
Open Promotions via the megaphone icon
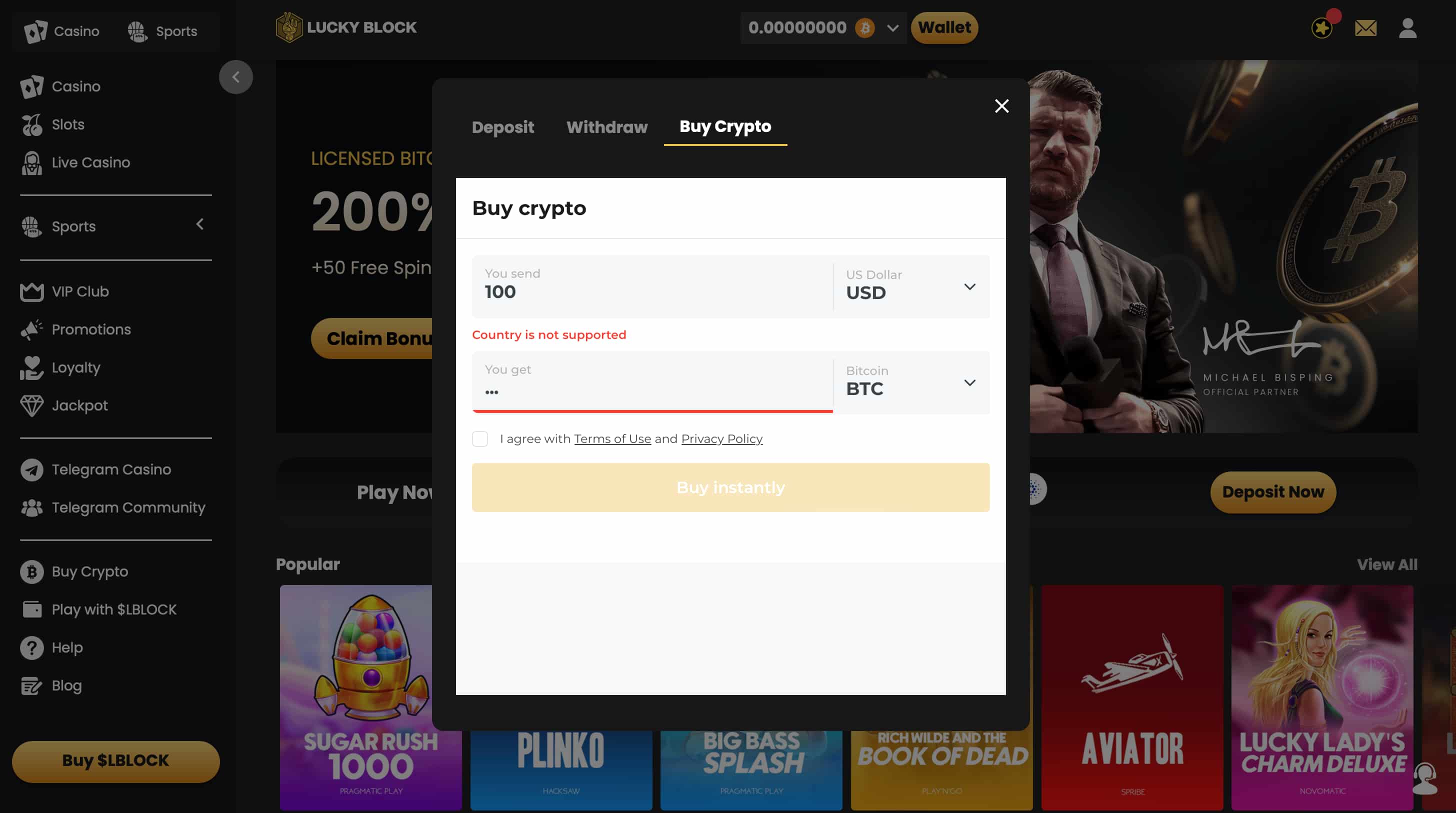coord(31,329)
